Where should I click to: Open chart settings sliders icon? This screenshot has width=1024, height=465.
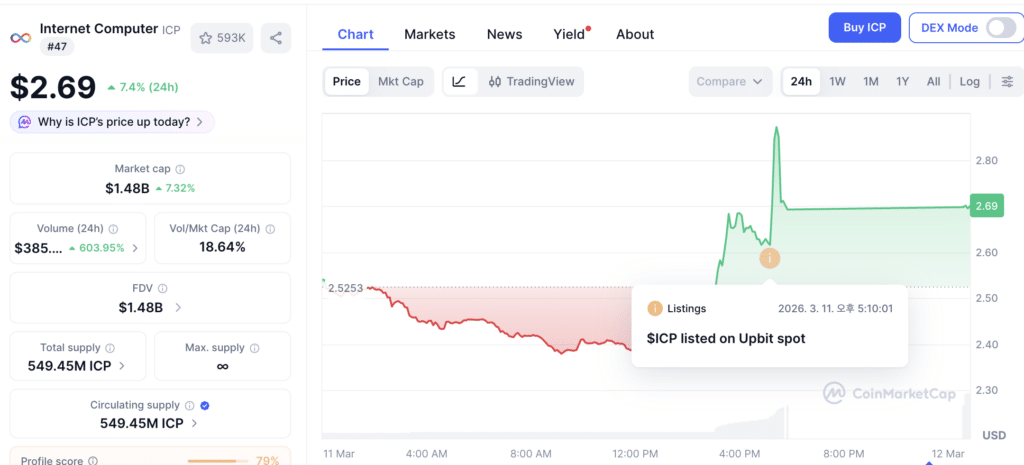(x=1008, y=82)
